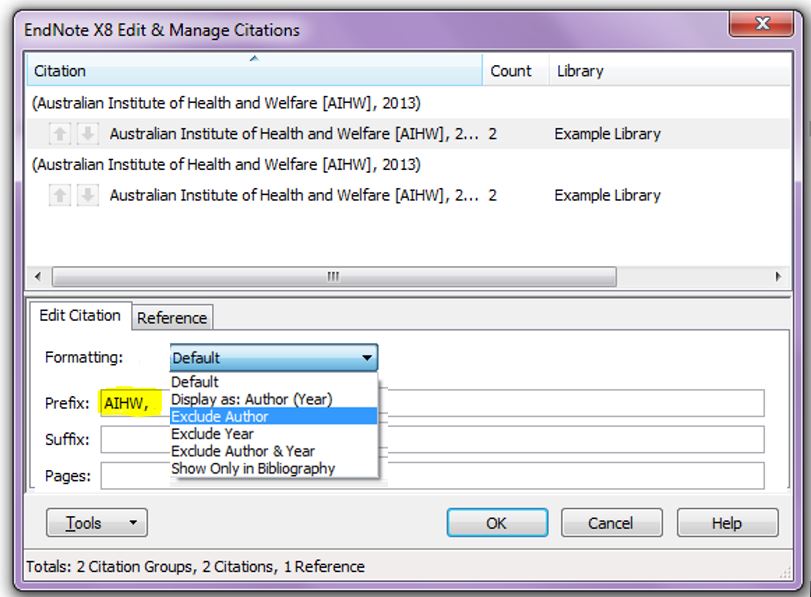Click Example Library in second citation row
Screen dimensions: 811x597
[x=608, y=196]
